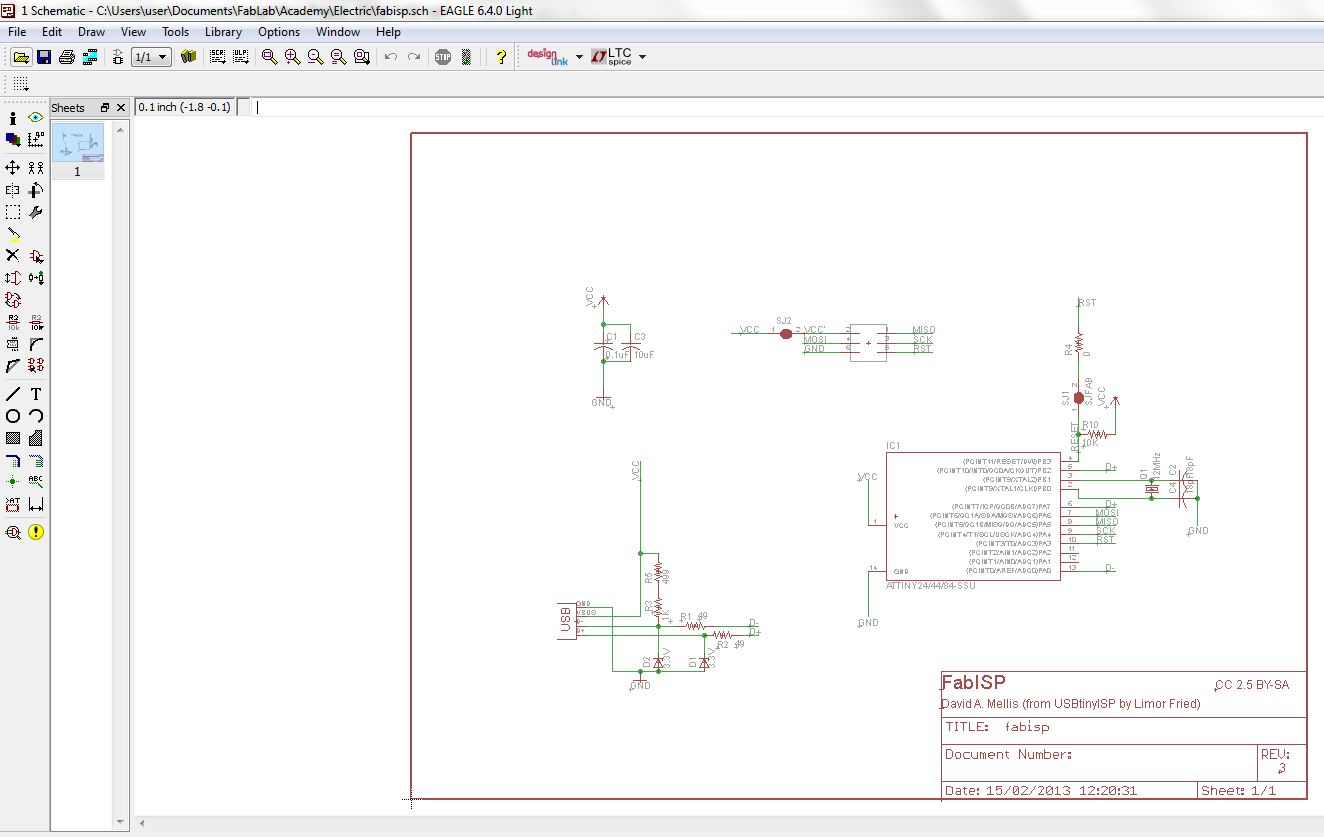
Task: Open the Grid settings icon
Action: pyautogui.click(x=21, y=84)
